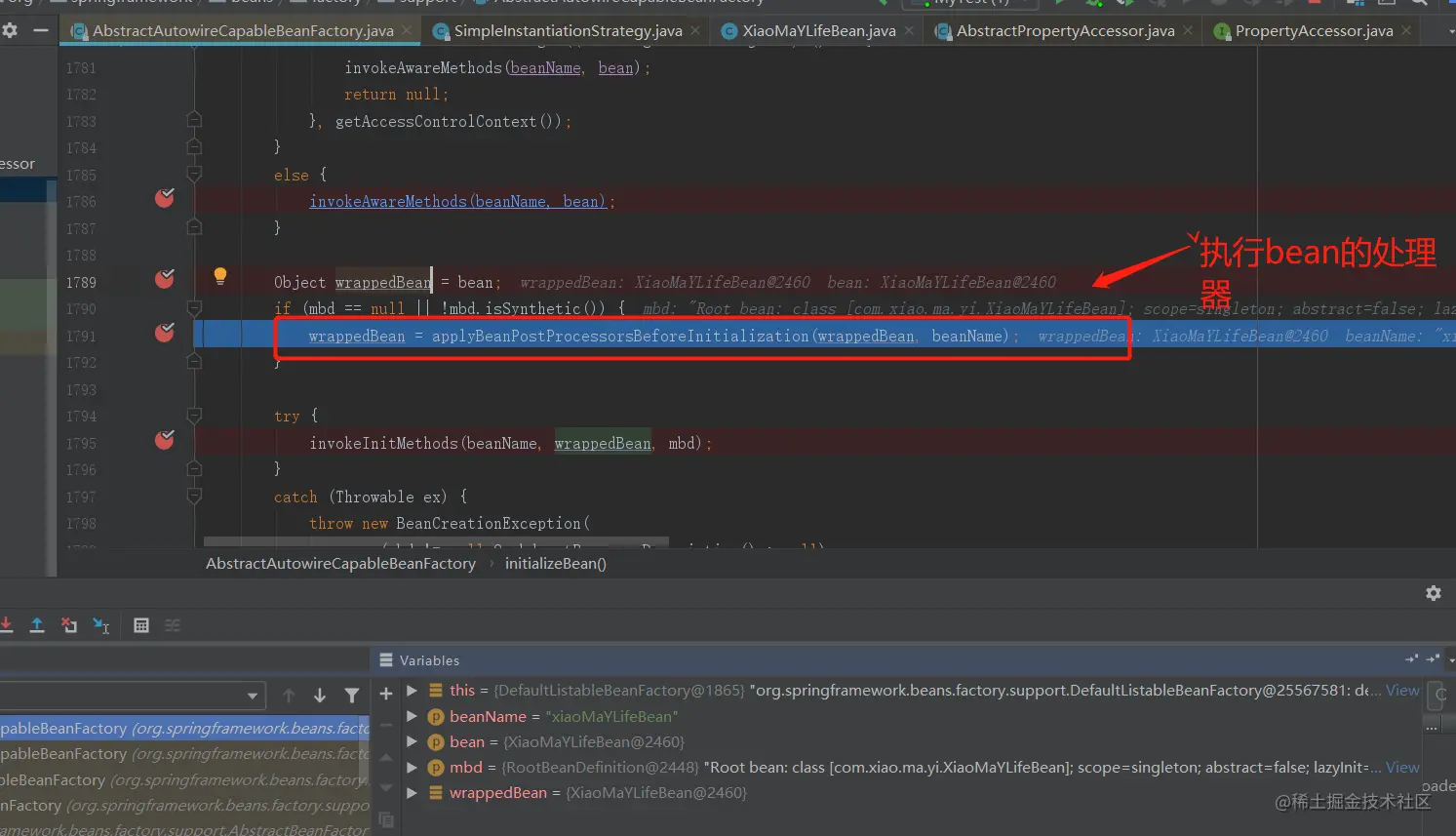Viewport: 1456px width, 836px height.
Task: Expand the beanName variable node
Action: (x=412, y=716)
